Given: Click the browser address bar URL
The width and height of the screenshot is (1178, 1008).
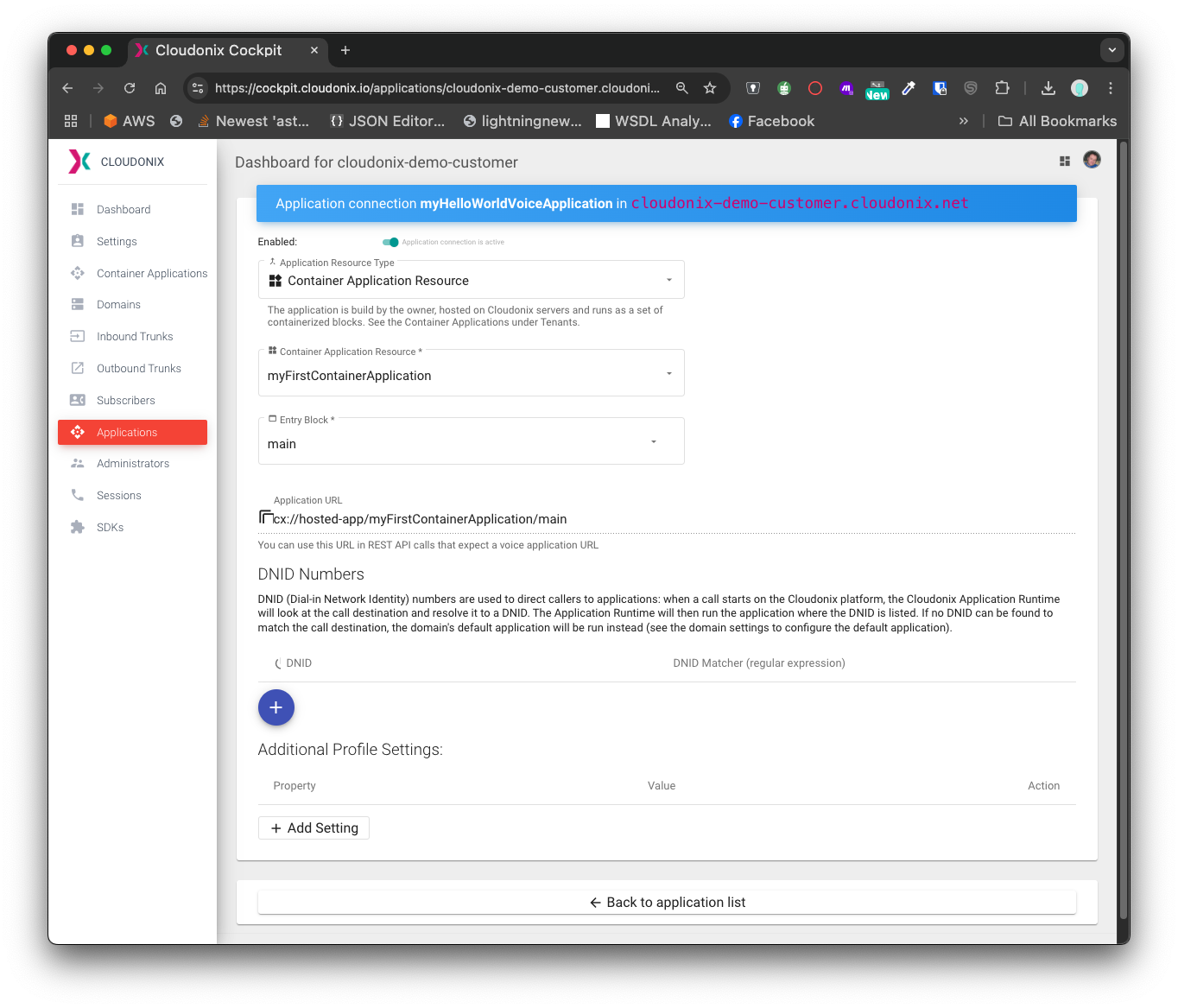Looking at the screenshot, I should pyautogui.click(x=436, y=88).
